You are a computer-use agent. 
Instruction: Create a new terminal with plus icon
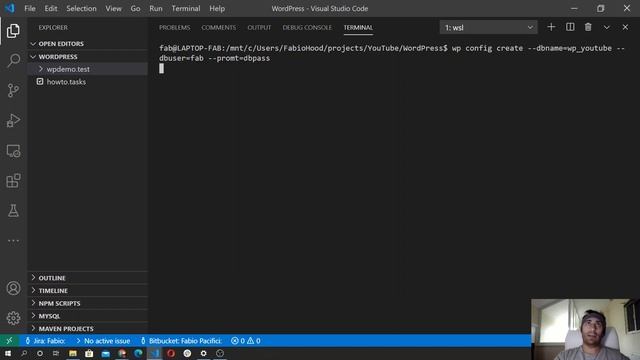pyautogui.click(x=551, y=27)
